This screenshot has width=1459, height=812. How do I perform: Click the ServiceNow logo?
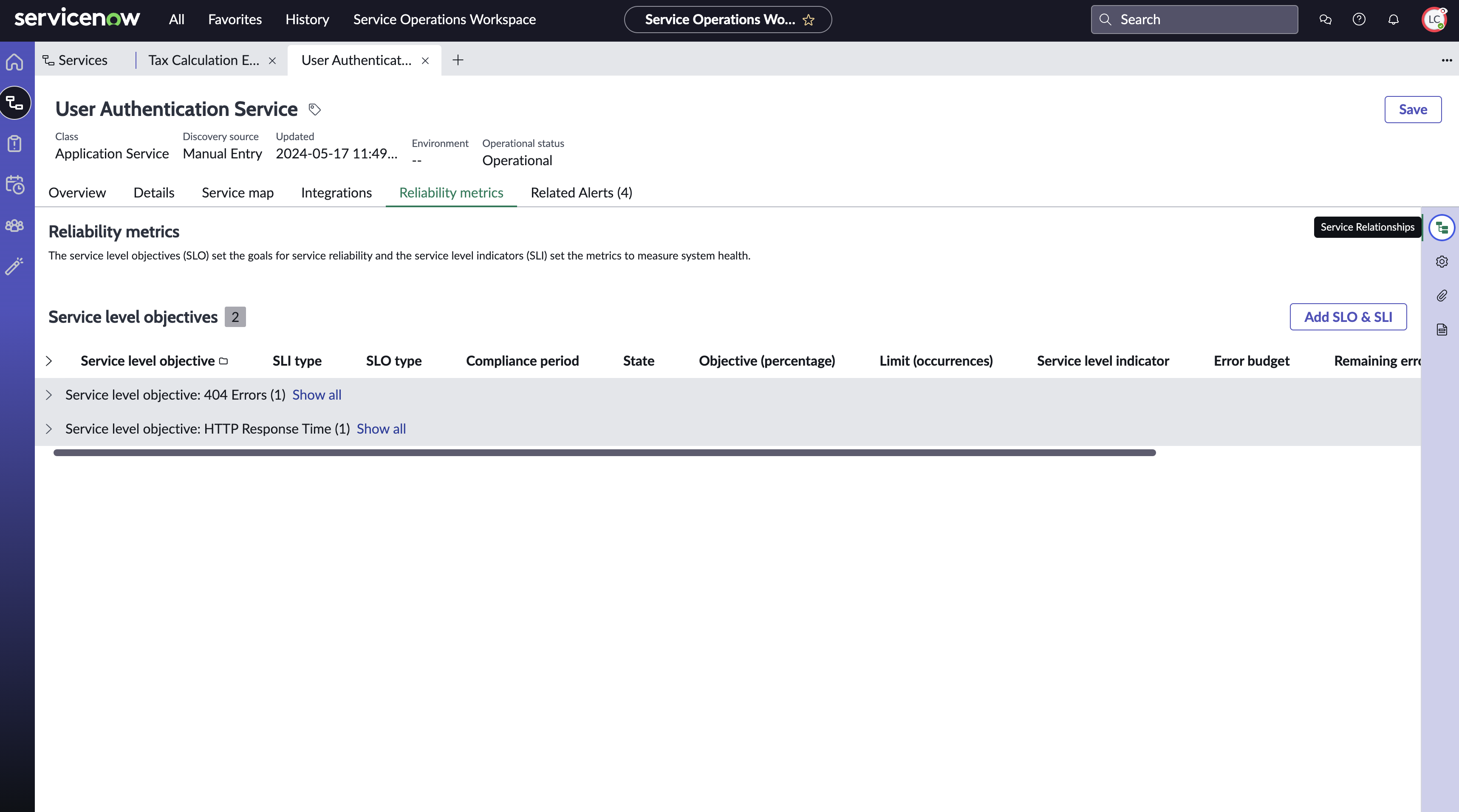click(77, 19)
